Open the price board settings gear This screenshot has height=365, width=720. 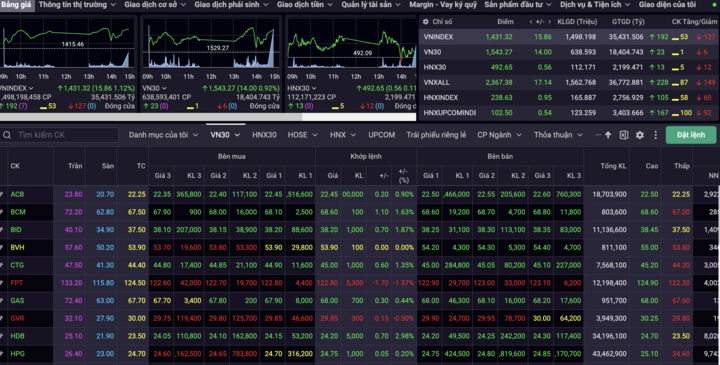pos(640,135)
